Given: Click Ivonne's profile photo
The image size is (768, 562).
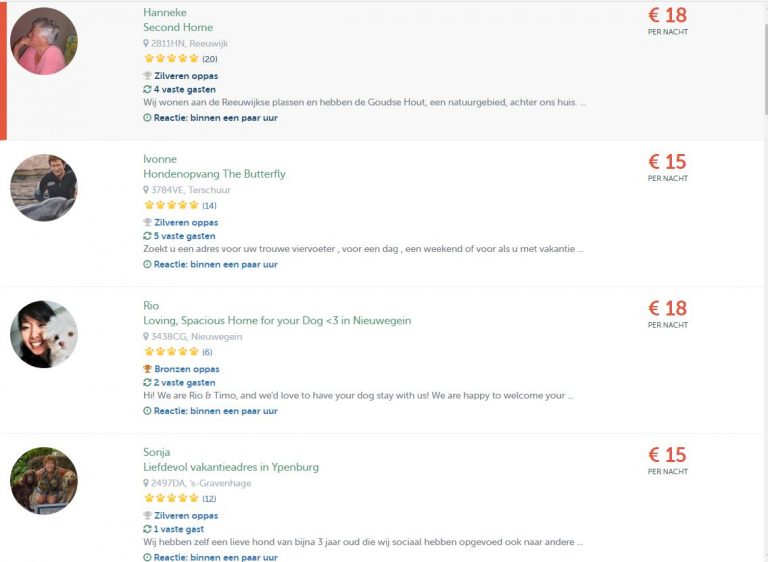Looking at the screenshot, I should click(44, 188).
